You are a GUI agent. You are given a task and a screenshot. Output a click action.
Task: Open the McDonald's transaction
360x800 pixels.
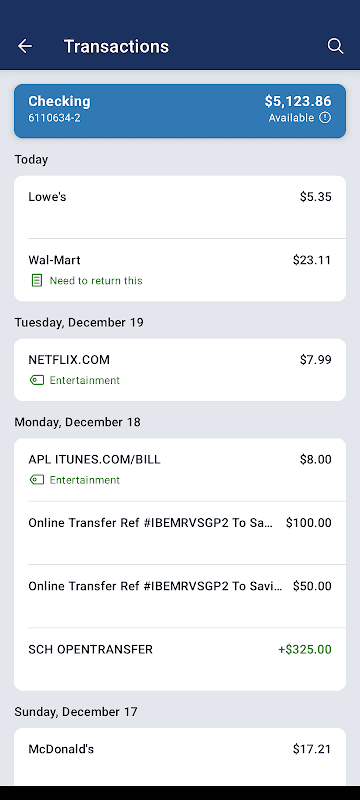pyautogui.click(x=180, y=757)
